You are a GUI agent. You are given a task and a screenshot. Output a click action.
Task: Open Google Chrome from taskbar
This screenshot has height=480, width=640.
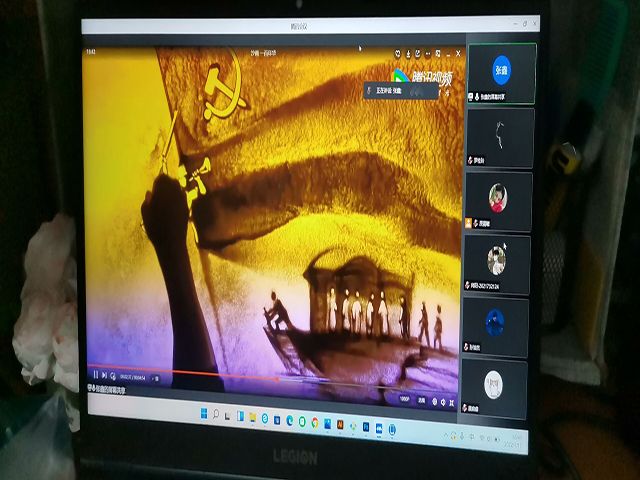(x=315, y=423)
